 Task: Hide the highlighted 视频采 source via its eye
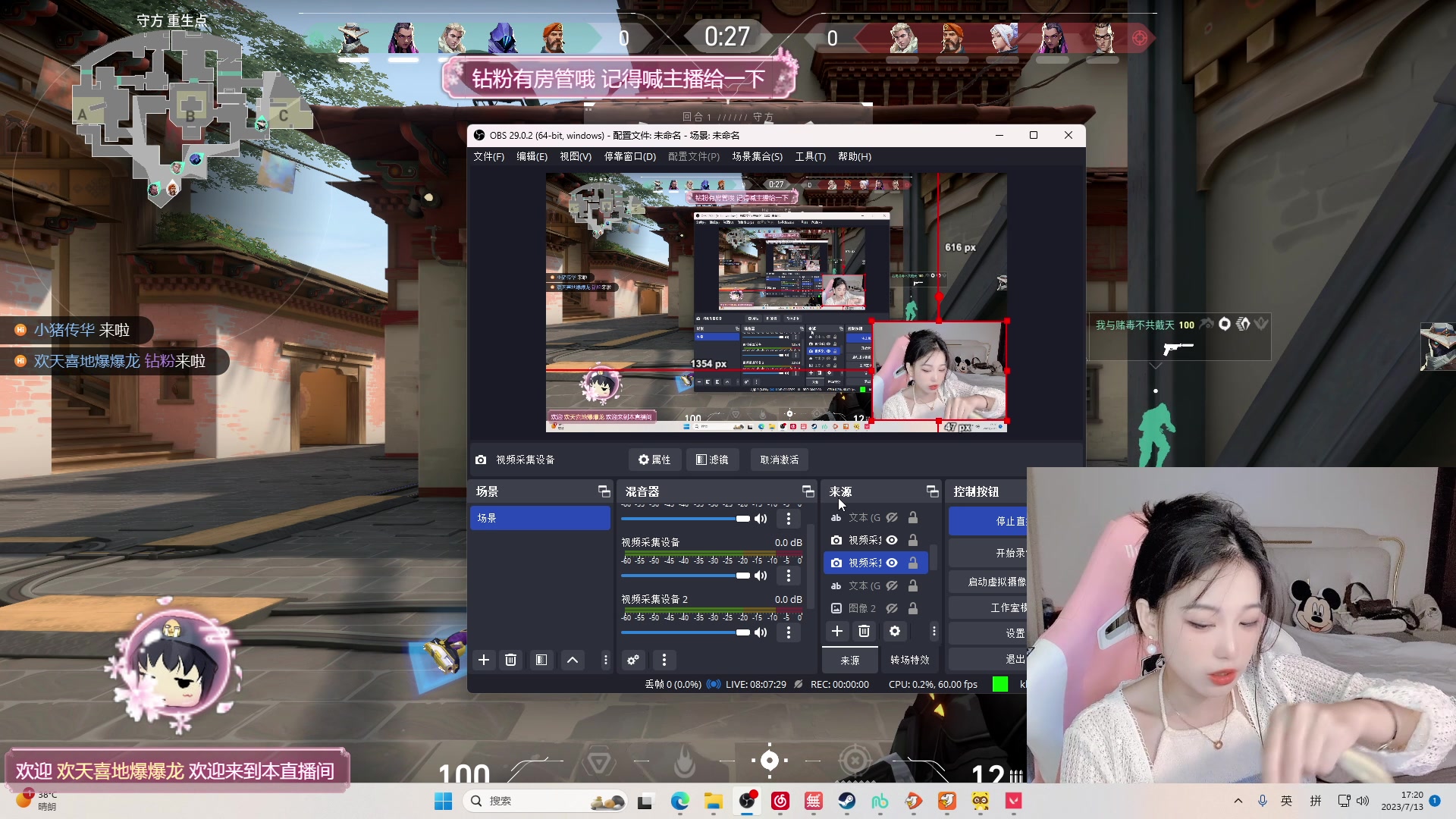point(893,563)
